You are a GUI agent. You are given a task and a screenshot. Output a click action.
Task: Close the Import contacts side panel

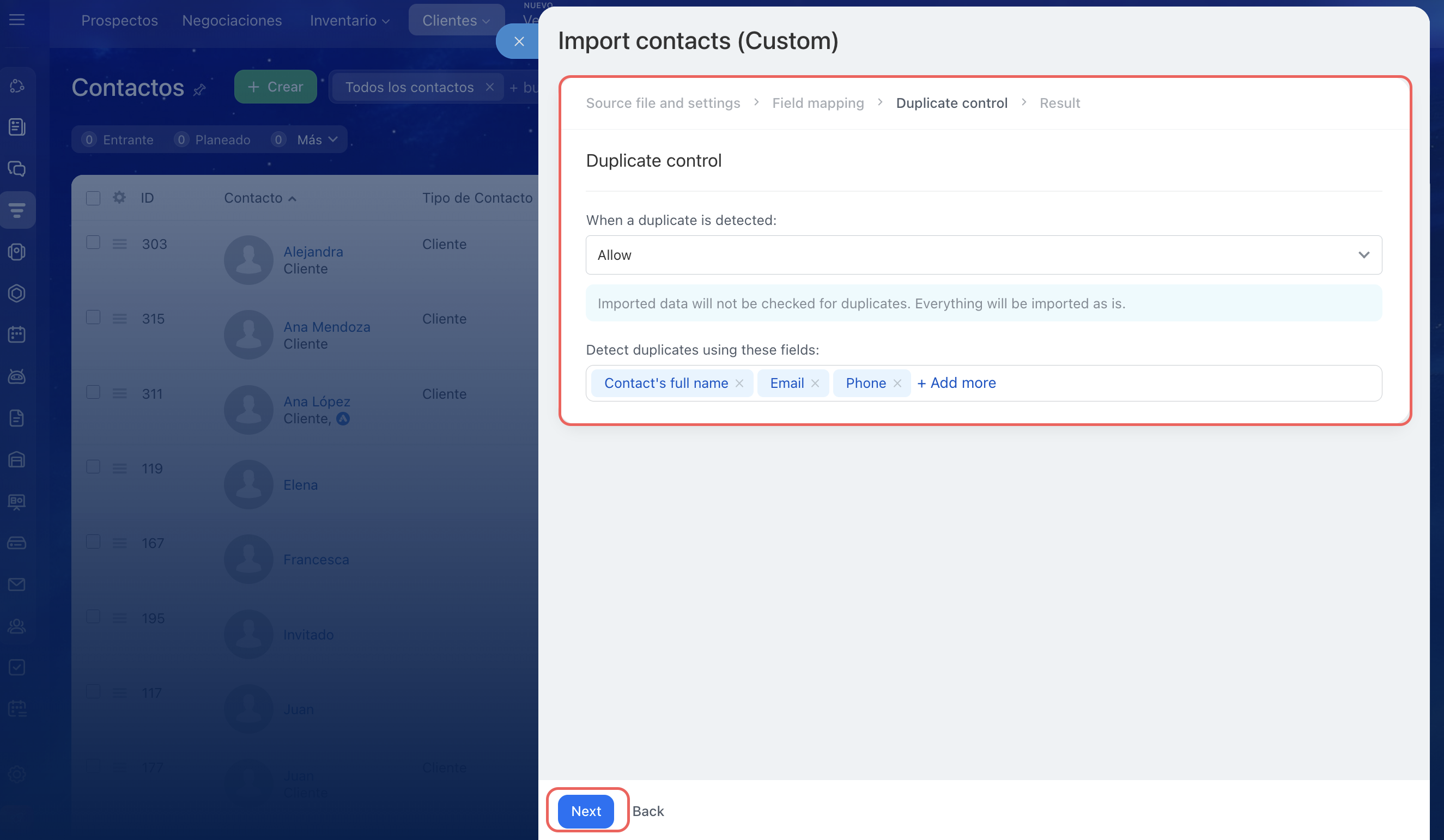tap(519, 41)
